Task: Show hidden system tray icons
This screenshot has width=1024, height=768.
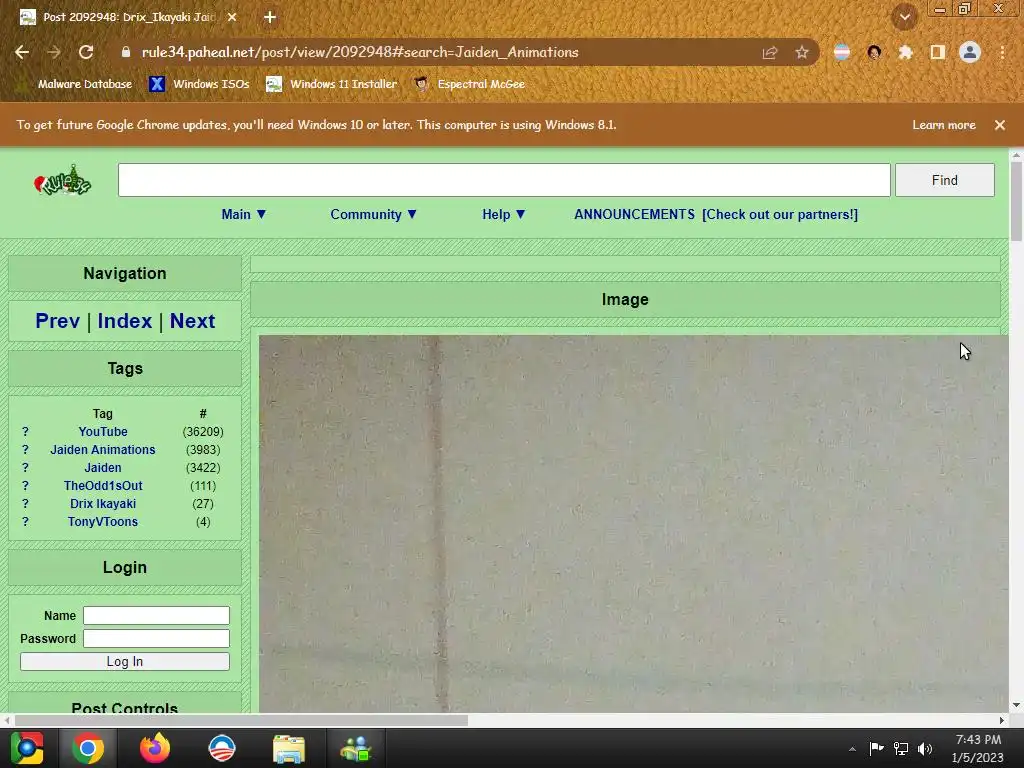Action: (x=852, y=749)
